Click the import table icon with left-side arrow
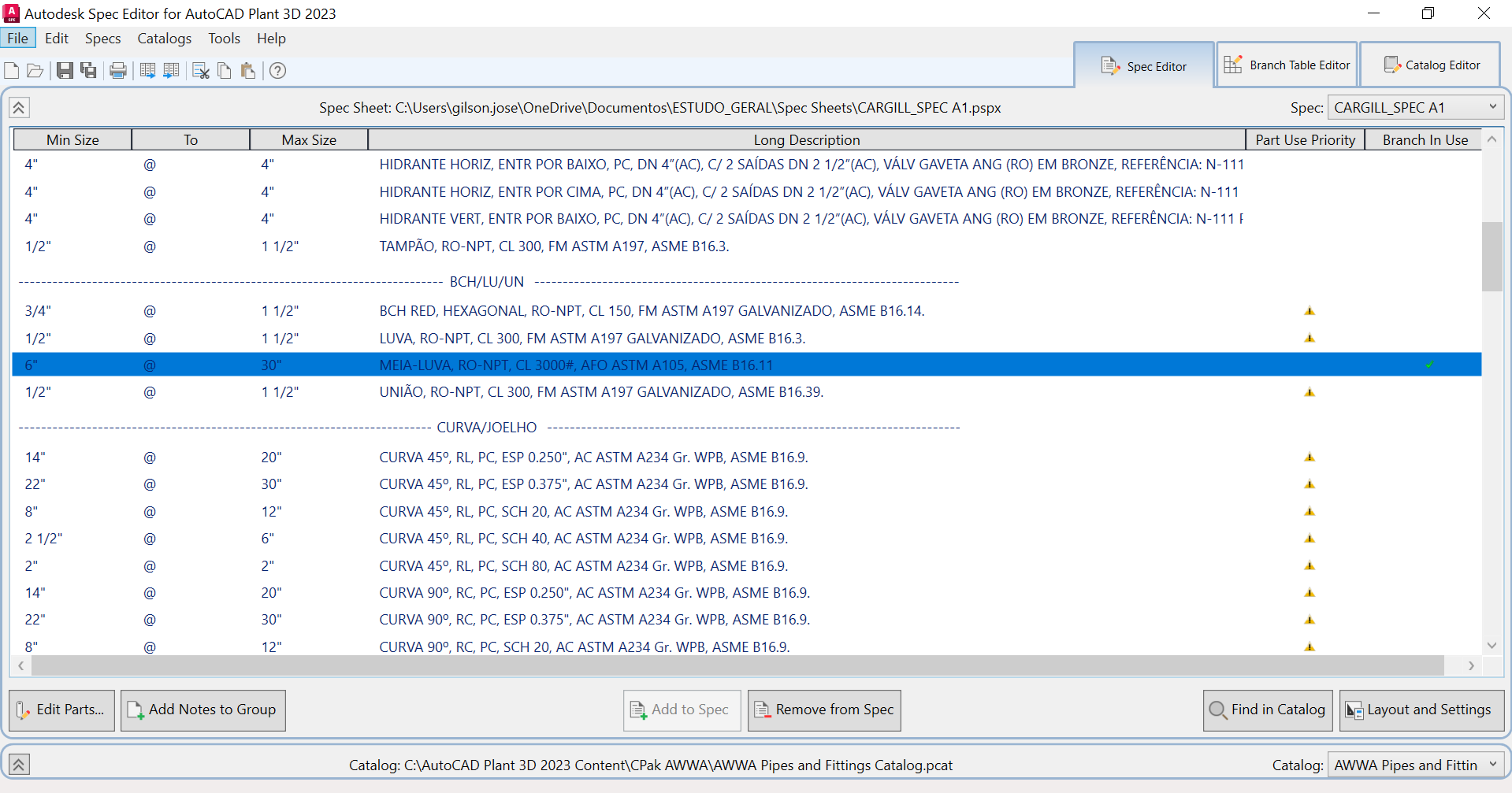Viewport: 1512px width, 793px height. point(171,71)
